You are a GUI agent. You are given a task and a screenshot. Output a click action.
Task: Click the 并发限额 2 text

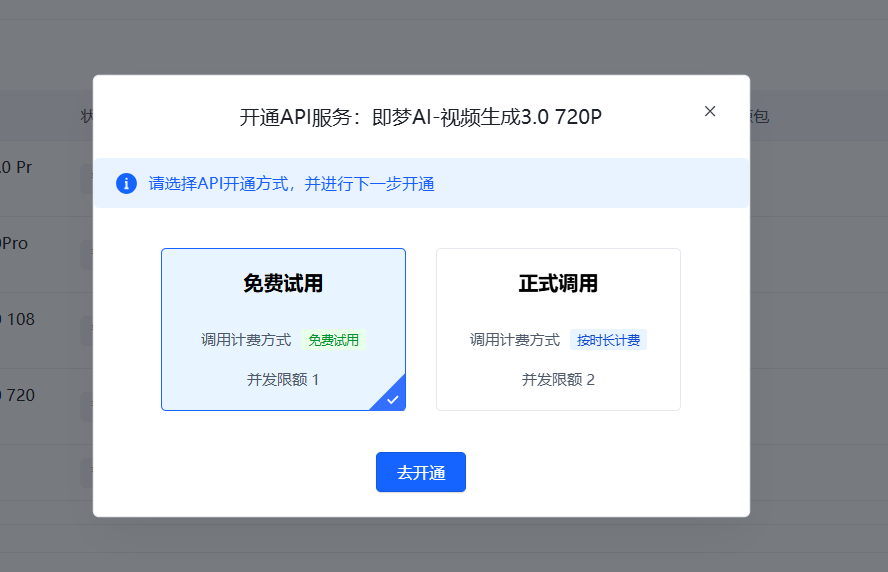[558, 379]
